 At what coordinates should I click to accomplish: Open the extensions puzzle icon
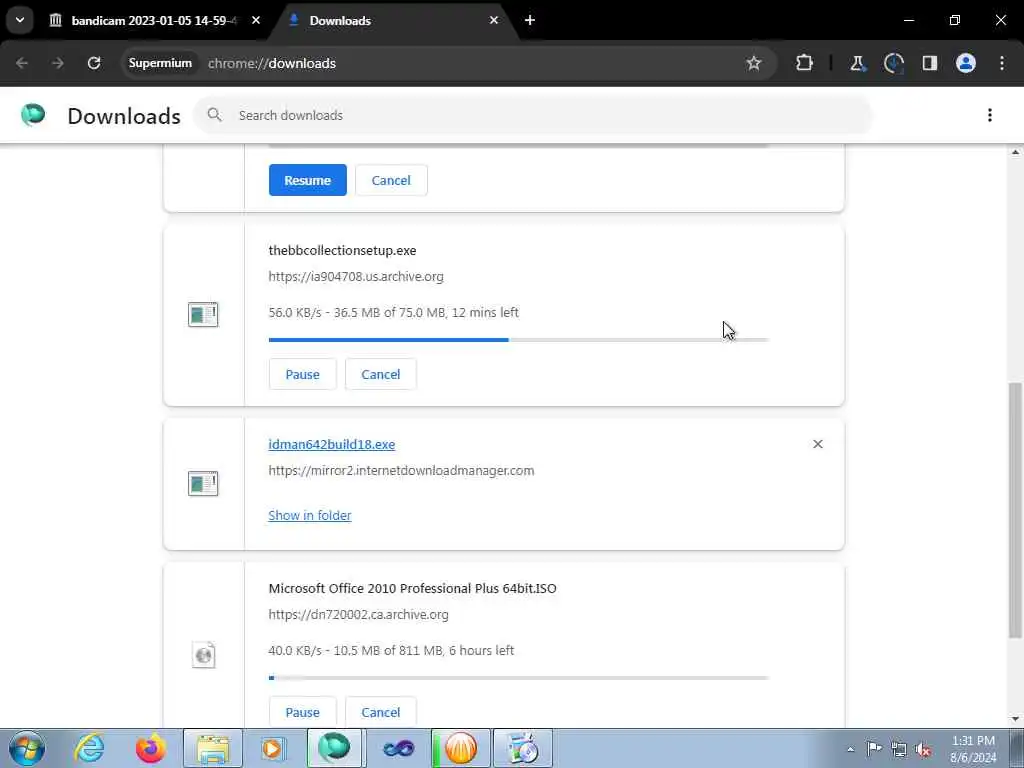click(x=805, y=63)
